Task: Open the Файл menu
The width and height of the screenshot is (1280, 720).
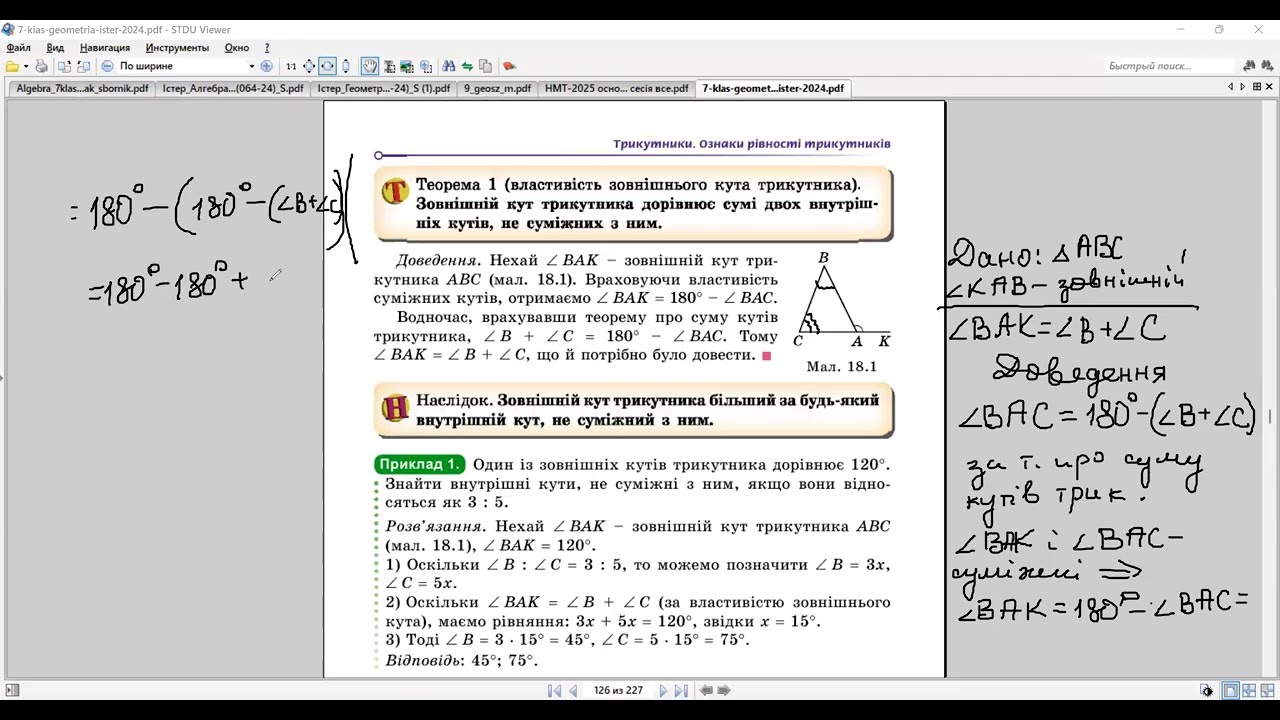Action: [x=18, y=47]
